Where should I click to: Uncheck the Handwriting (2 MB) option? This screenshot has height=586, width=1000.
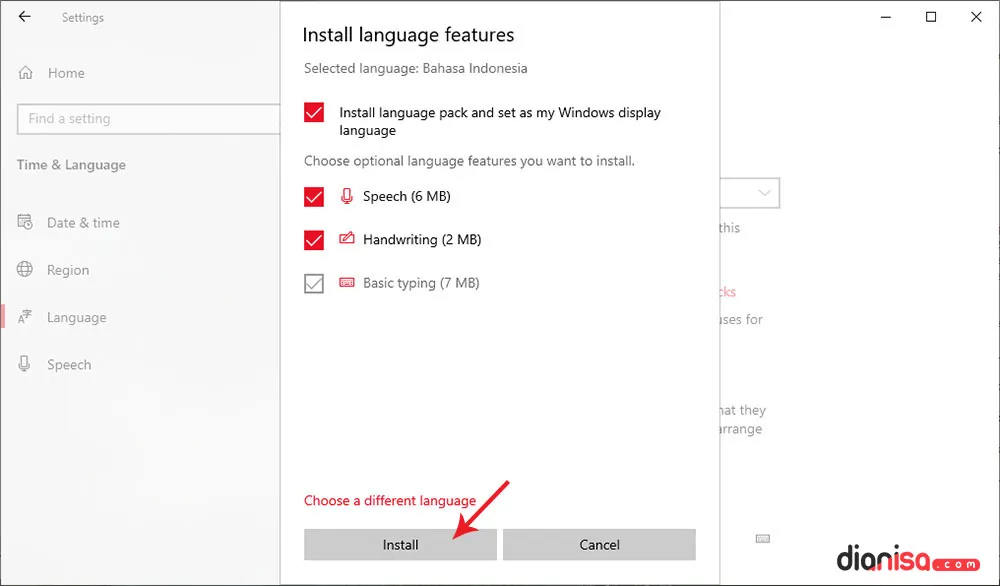(x=313, y=239)
